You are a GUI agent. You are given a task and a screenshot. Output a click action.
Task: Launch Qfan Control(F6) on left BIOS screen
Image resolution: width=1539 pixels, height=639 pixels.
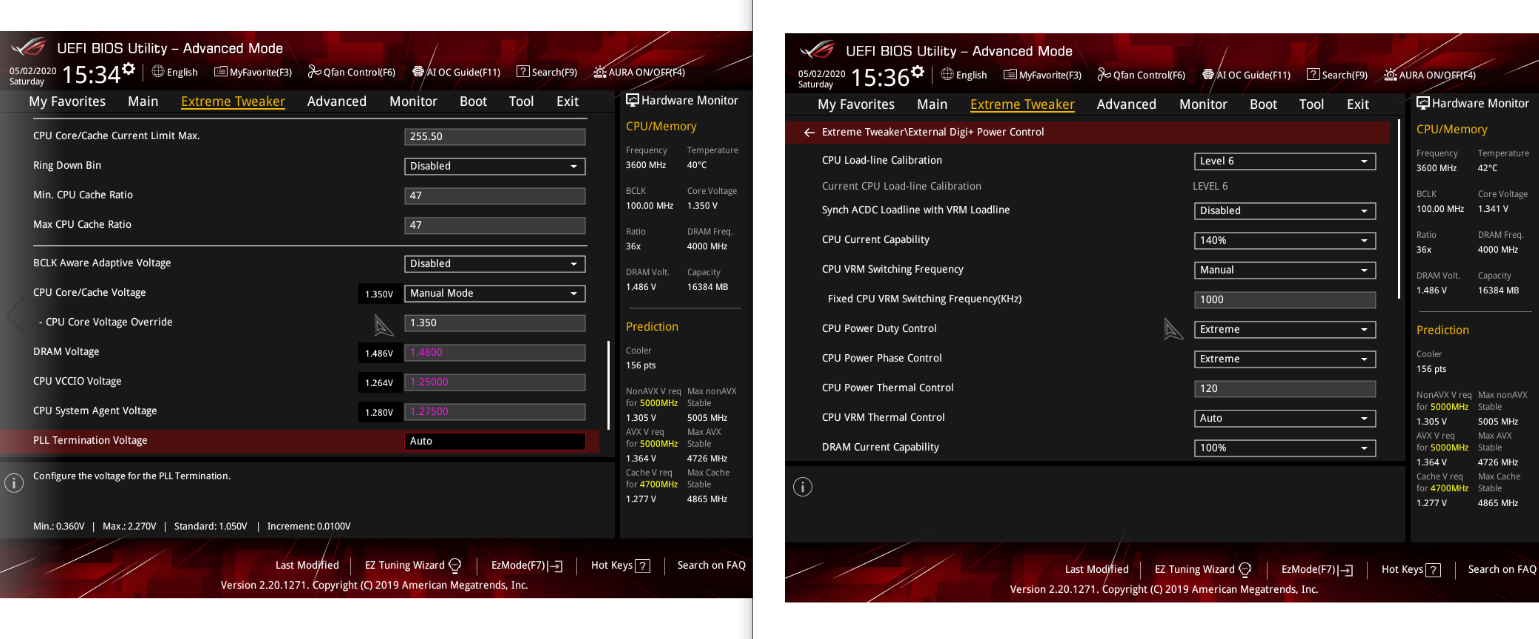pos(351,72)
